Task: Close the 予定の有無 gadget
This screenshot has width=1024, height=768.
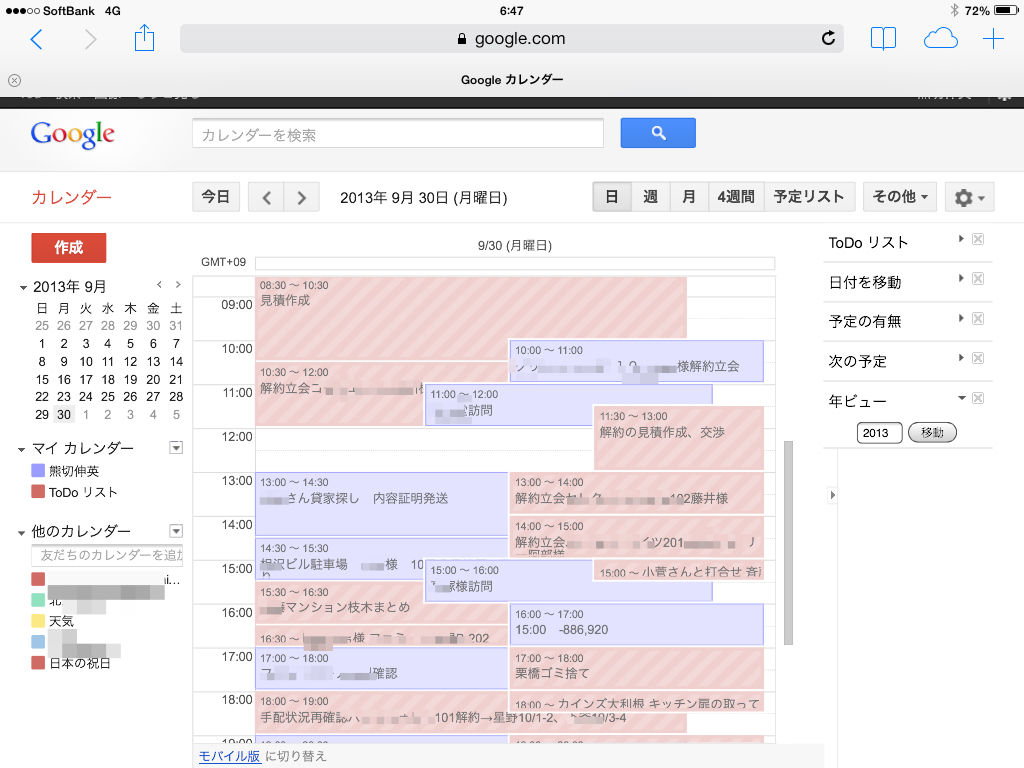Action: tap(978, 319)
